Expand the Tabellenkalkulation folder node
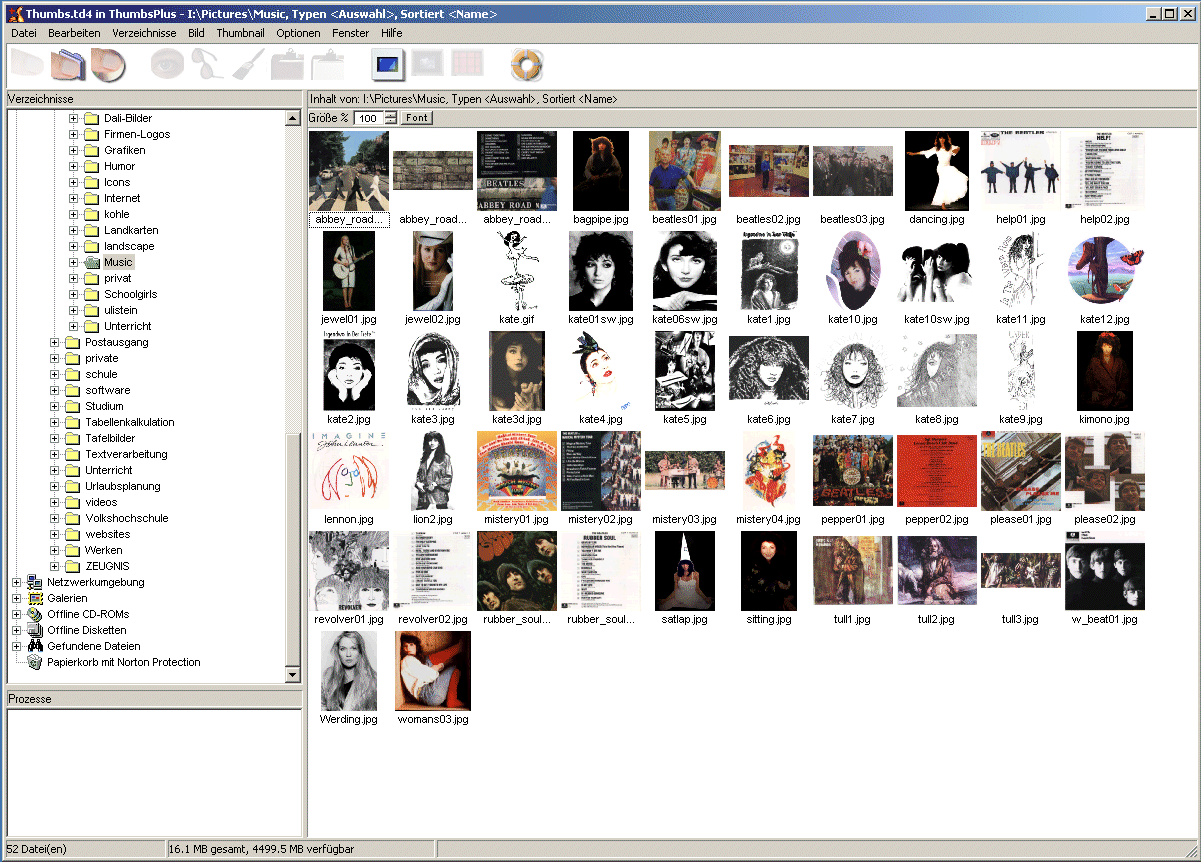Viewport: 1201px width, 862px height. point(54,422)
